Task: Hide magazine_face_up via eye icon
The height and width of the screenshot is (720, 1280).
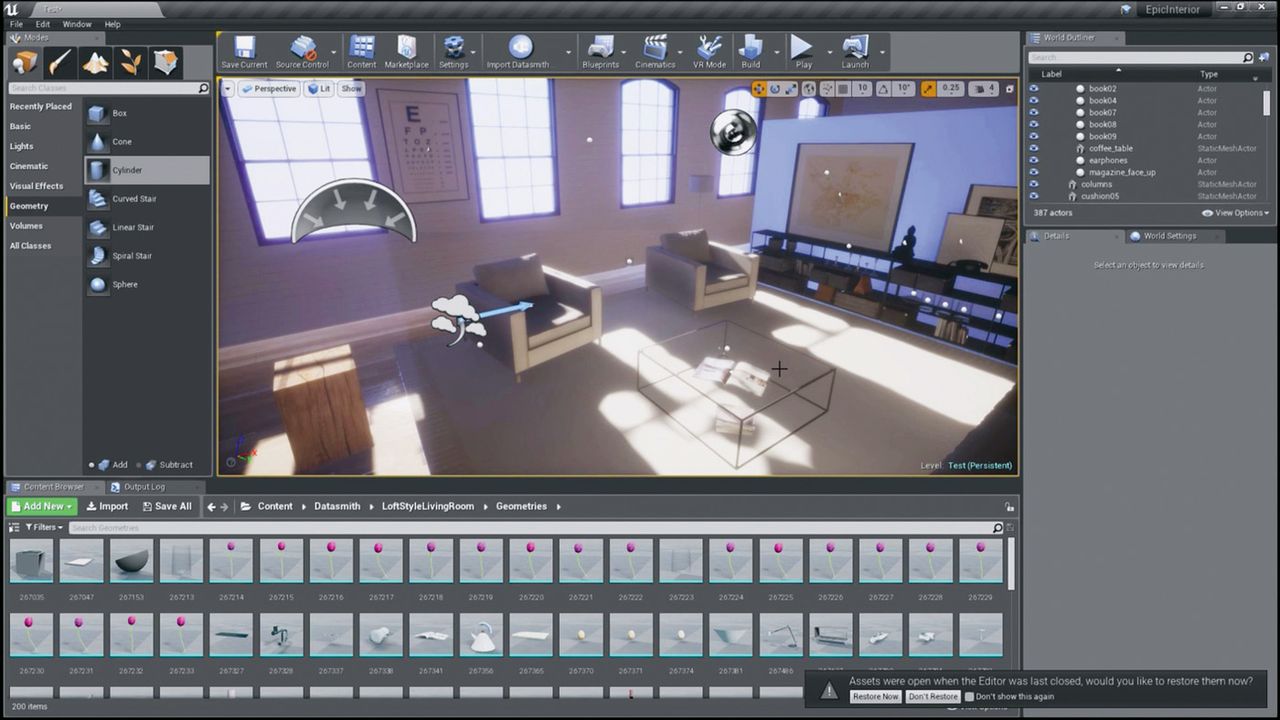Action: (1034, 172)
